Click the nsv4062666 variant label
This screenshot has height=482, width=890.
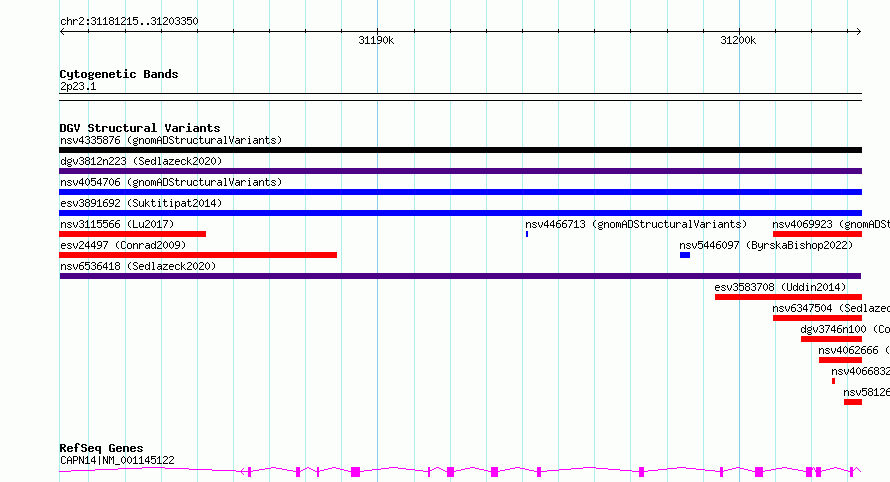854,350
